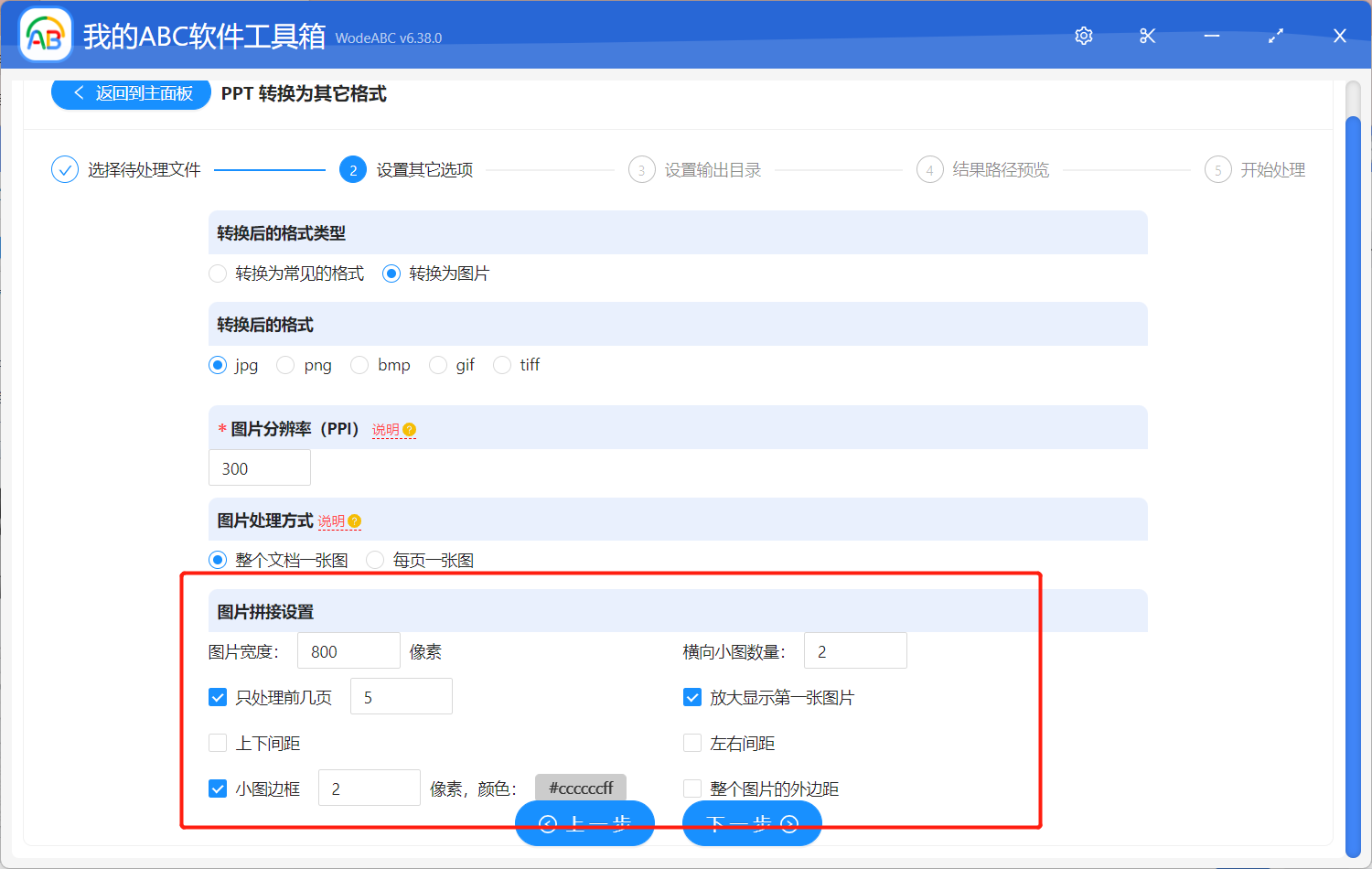Disable the 放大显示第一张图片 checkbox
Image resolution: width=1372 pixels, height=869 pixels.
(692, 696)
